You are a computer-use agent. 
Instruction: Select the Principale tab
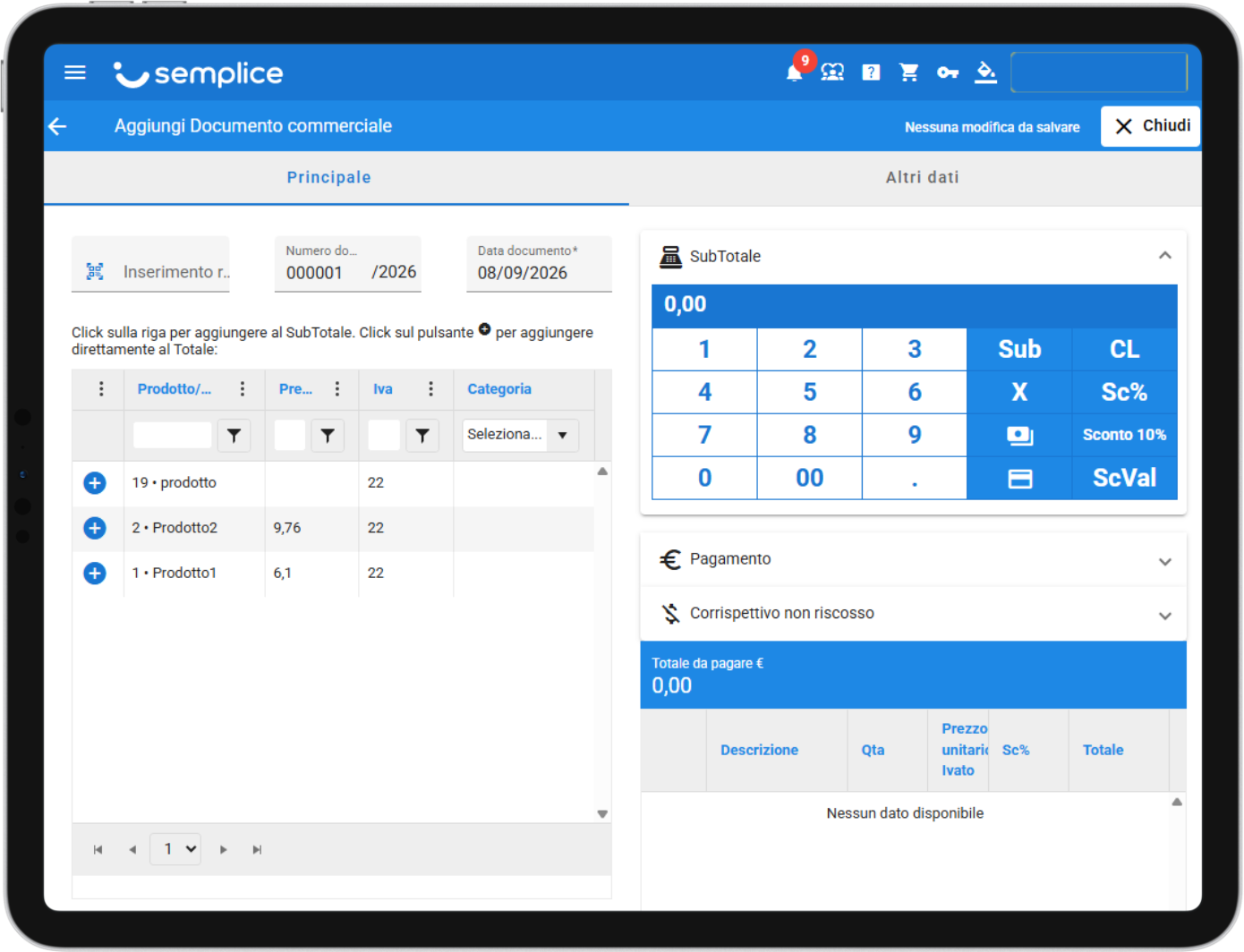click(328, 177)
